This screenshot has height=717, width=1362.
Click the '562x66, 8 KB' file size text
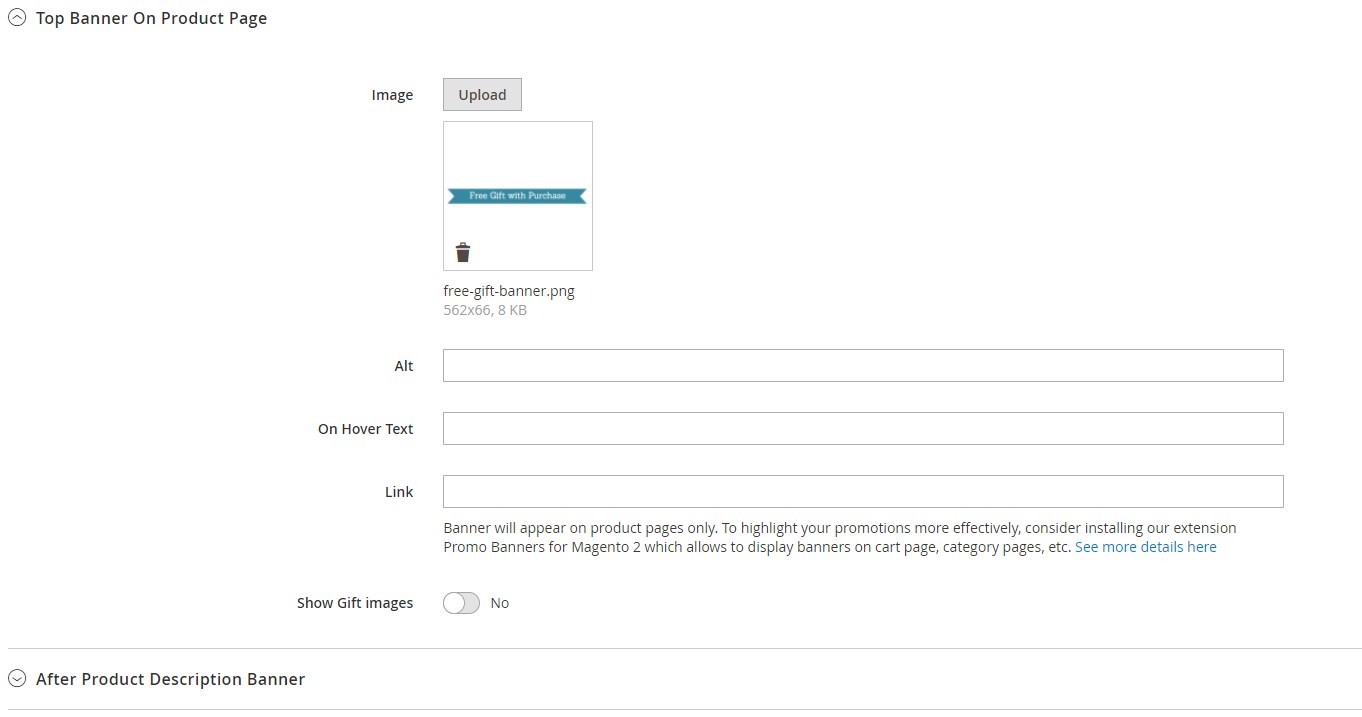tap(485, 310)
